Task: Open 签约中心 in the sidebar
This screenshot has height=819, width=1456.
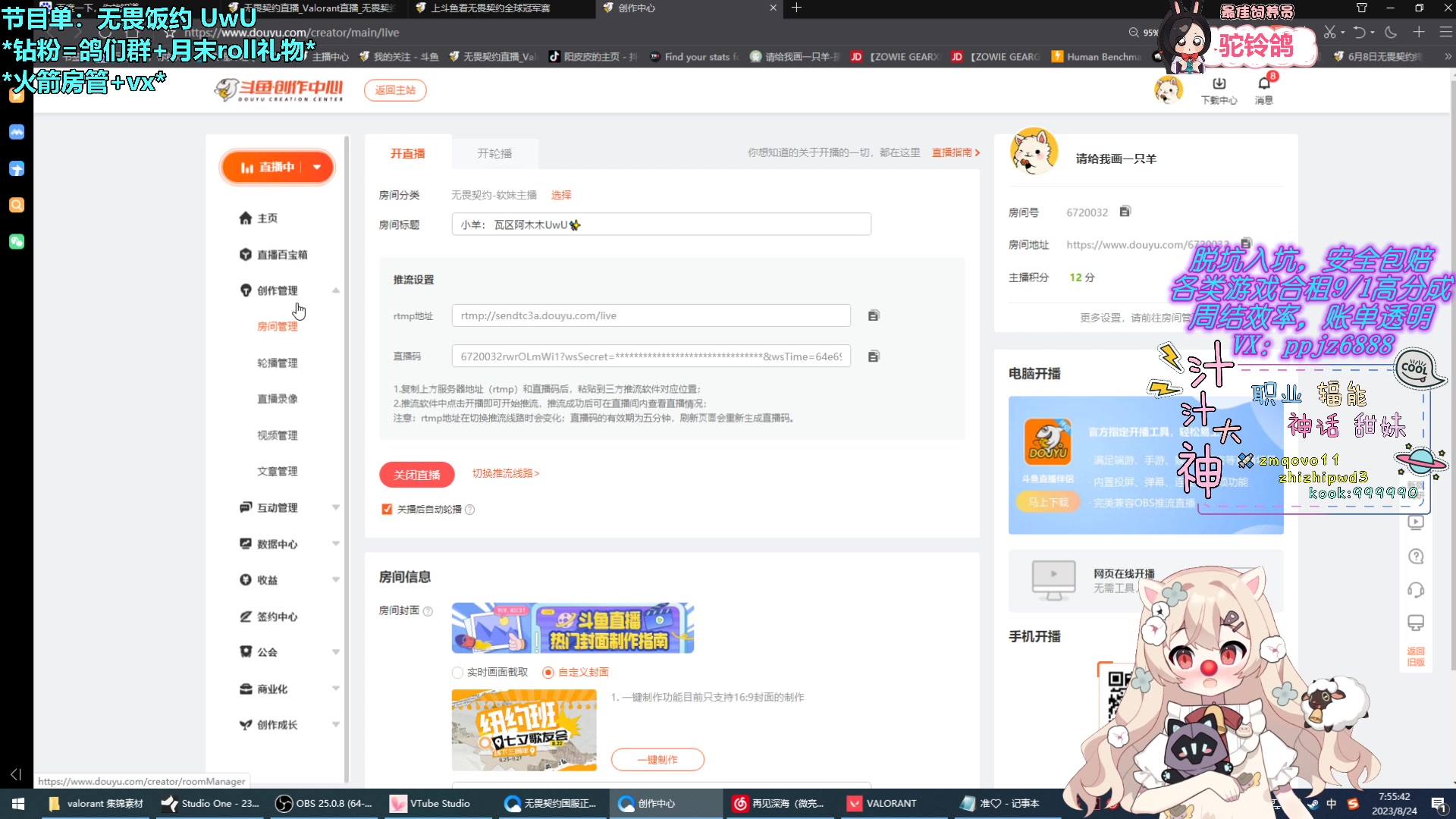Action: pos(268,617)
